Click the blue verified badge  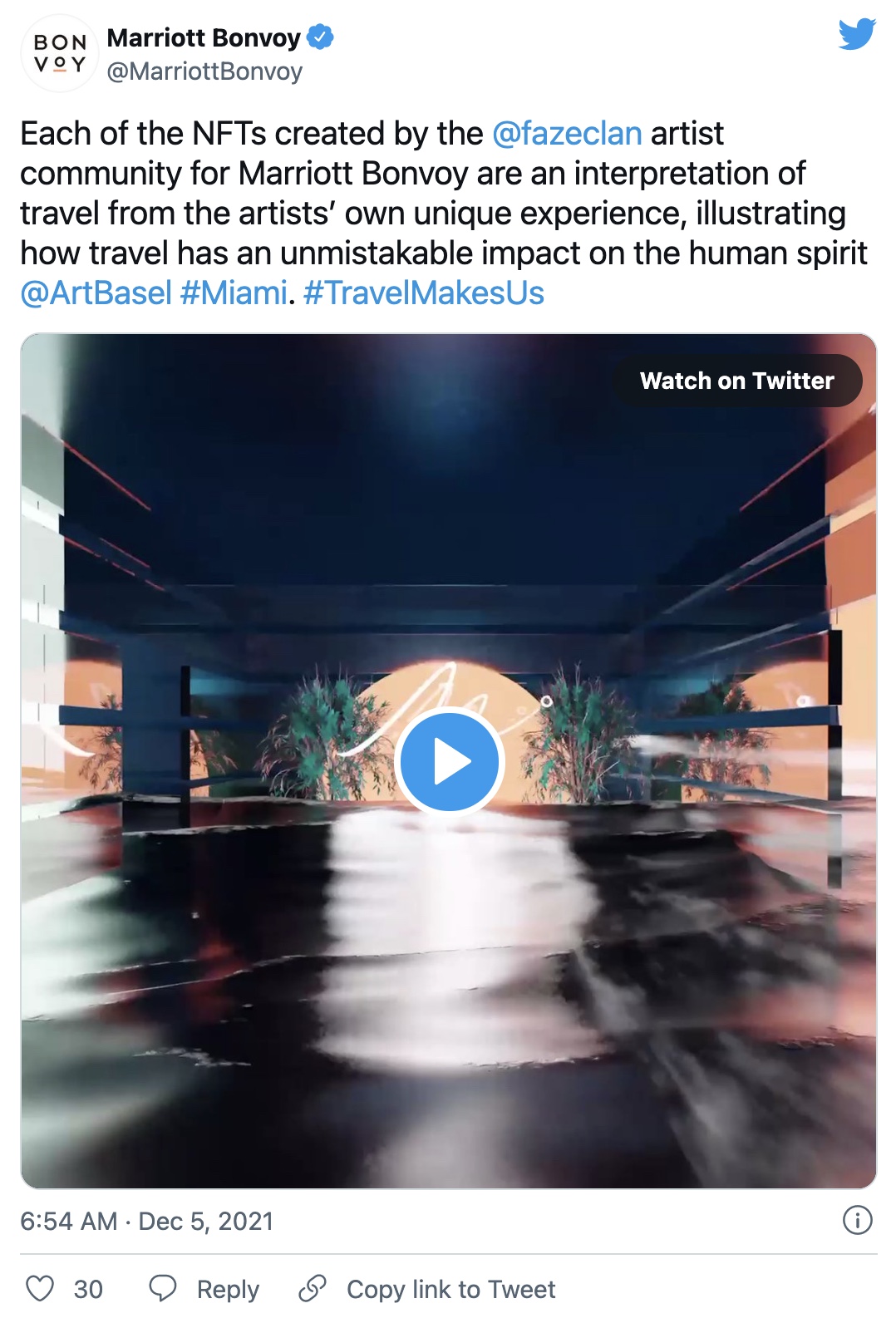tap(320, 37)
